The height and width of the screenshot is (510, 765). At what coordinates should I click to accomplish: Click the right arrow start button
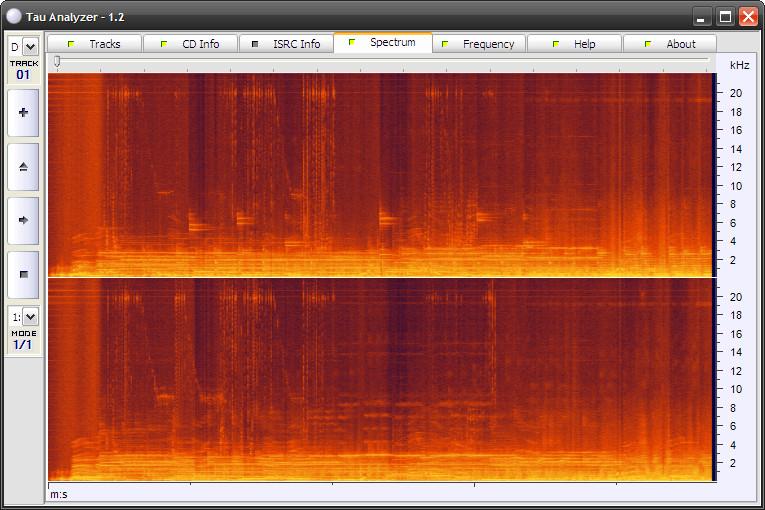coord(23,220)
